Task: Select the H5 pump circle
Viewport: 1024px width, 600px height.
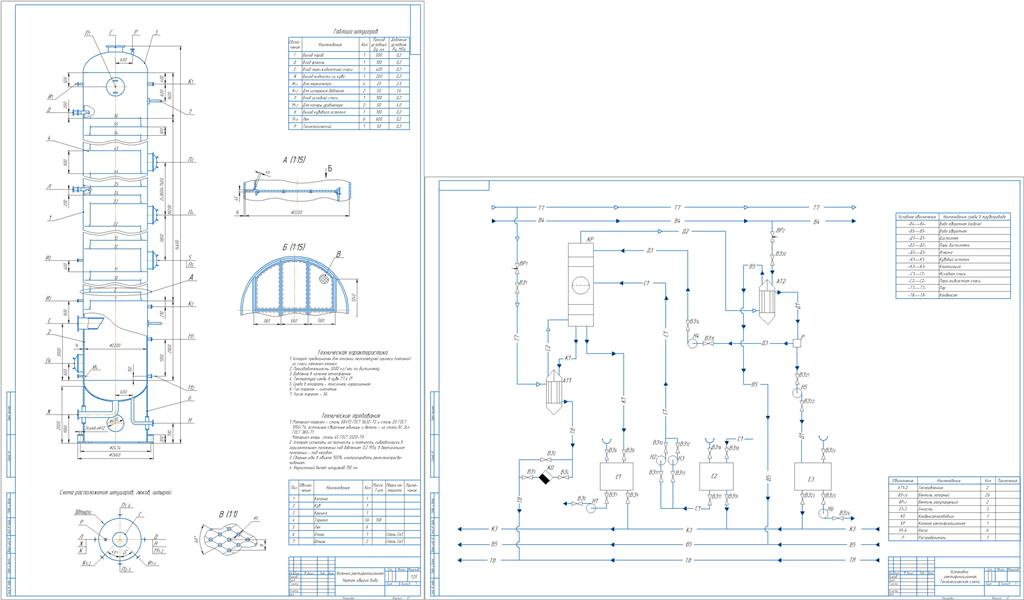Action: click(x=798, y=392)
